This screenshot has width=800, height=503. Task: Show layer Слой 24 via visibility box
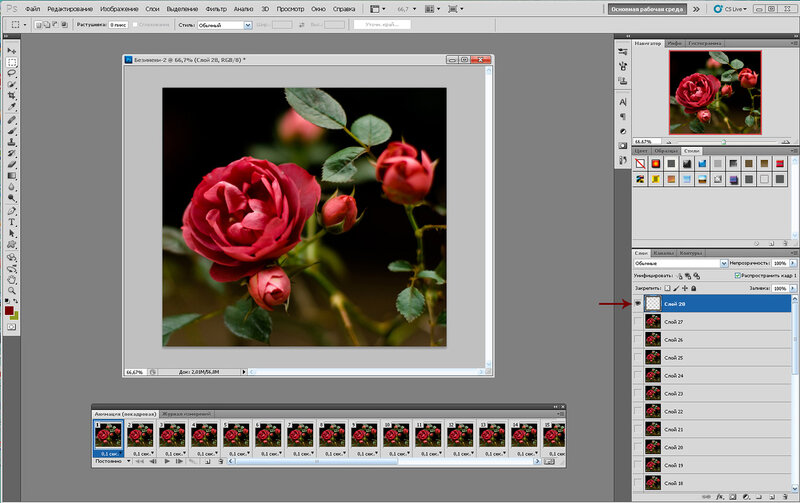(x=638, y=375)
